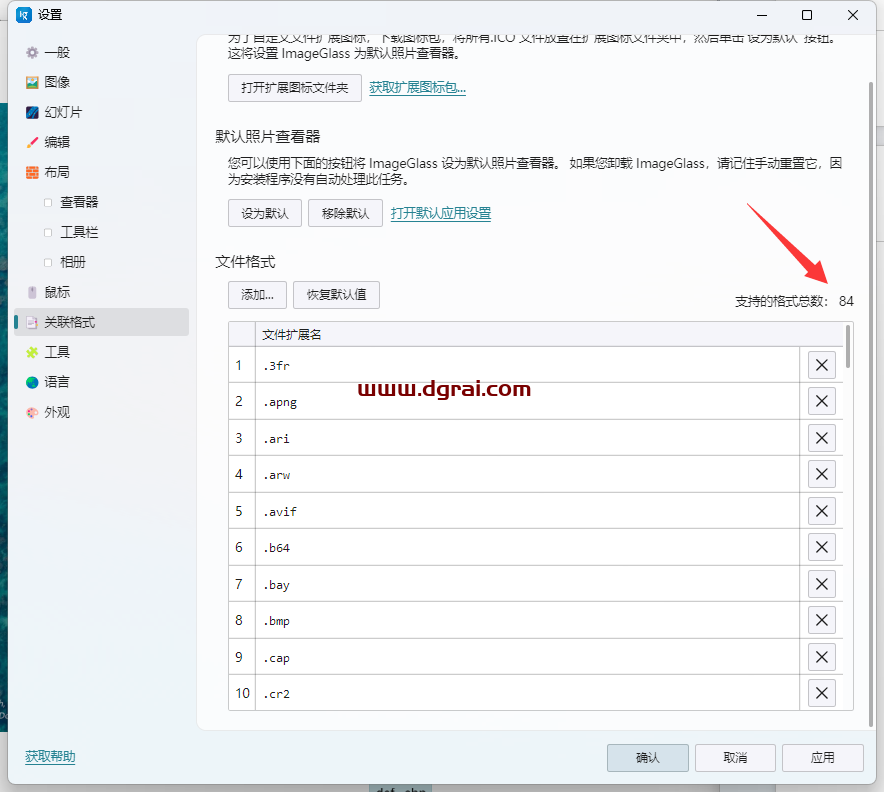The image size is (884, 792).
Task: Open the 布局 settings section
Action: click(x=101, y=172)
